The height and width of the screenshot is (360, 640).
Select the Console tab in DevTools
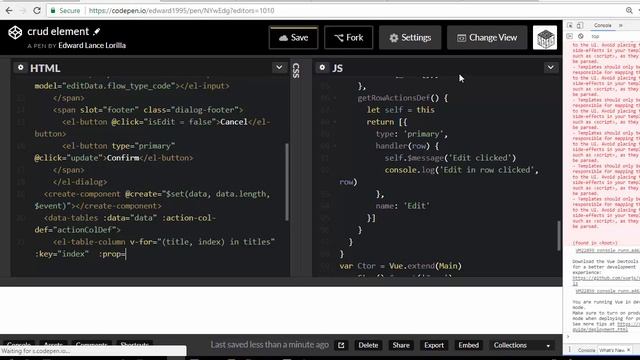click(x=602, y=25)
